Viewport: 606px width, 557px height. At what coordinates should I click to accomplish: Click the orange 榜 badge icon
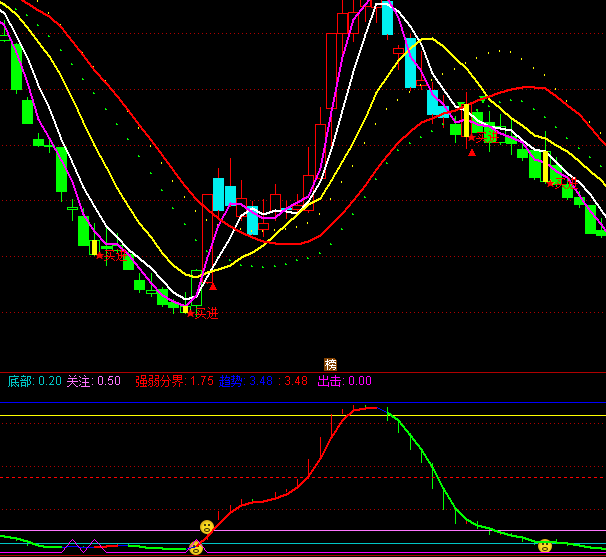331,365
